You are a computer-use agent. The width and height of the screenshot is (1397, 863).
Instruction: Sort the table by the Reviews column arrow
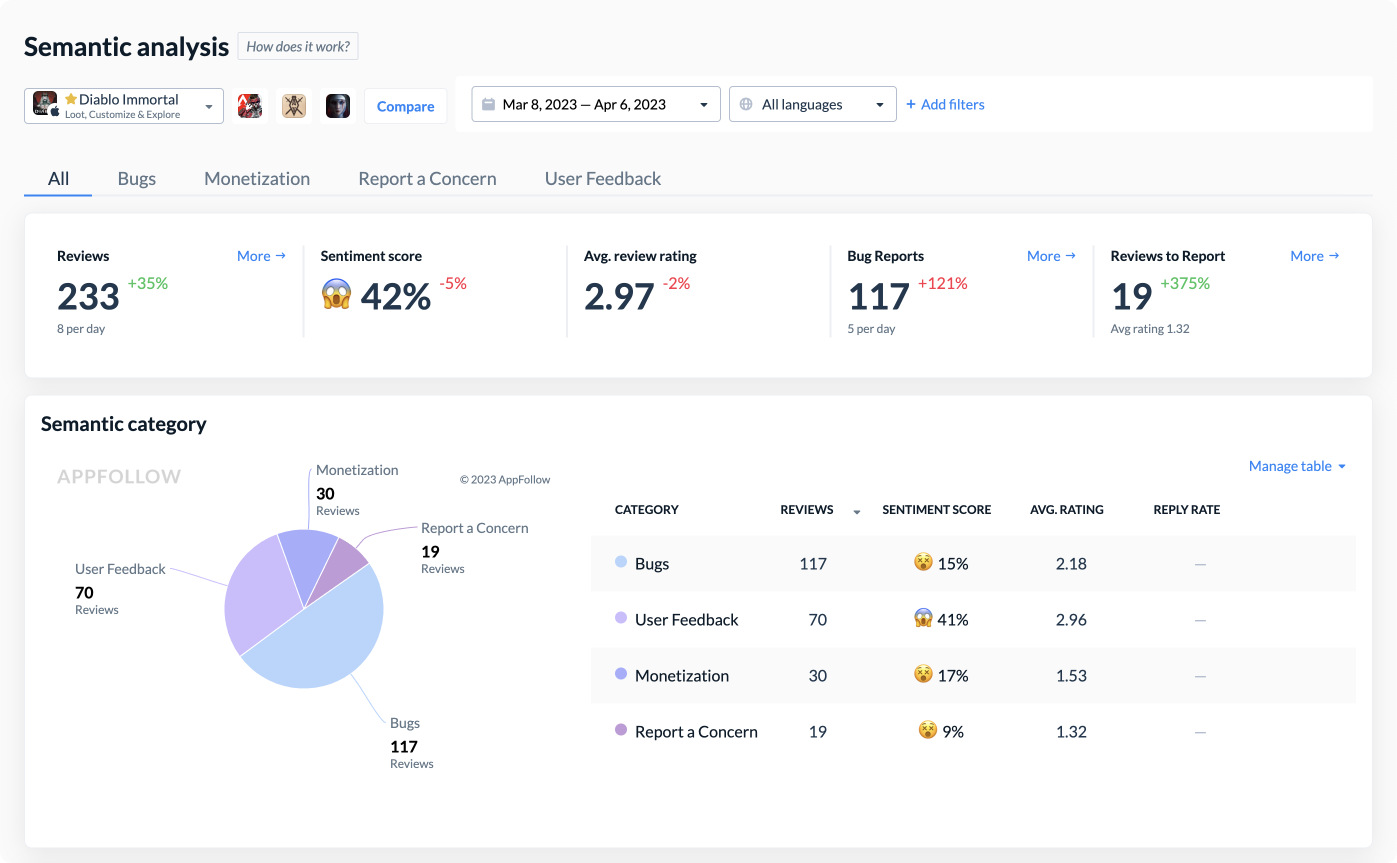856,511
